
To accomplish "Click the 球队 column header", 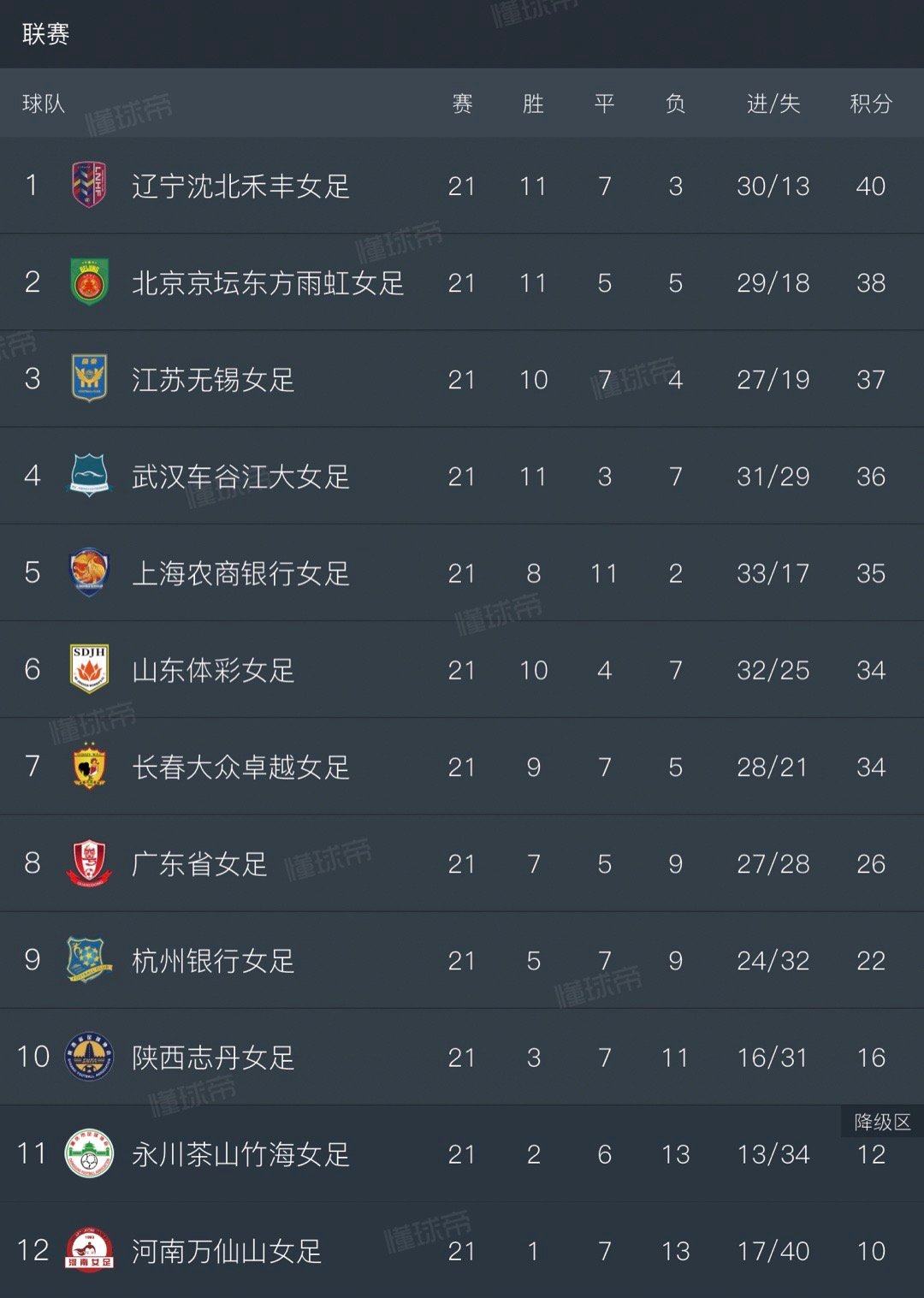I will coord(44,104).
